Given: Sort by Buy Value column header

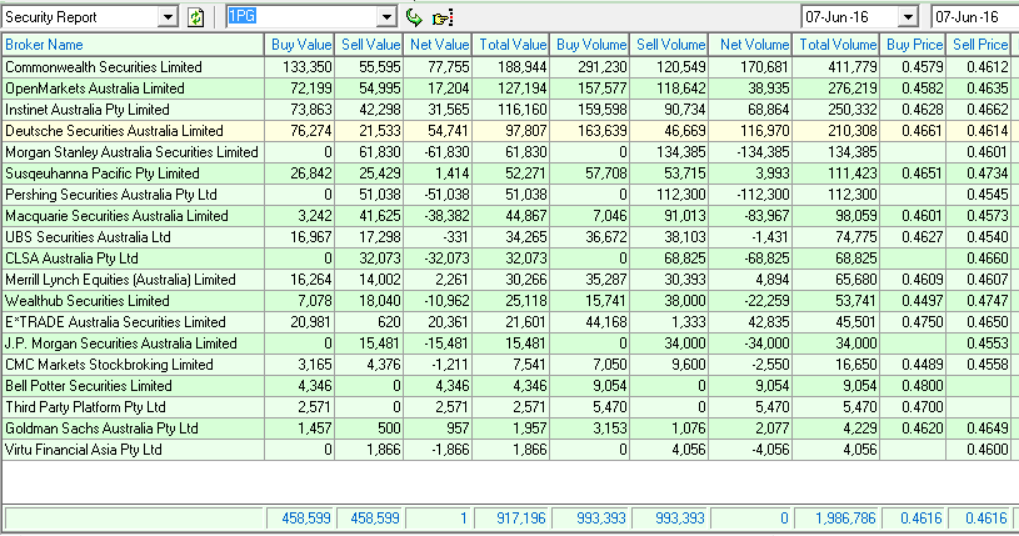Looking at the screenshot, I should click(x=300, y=45).
